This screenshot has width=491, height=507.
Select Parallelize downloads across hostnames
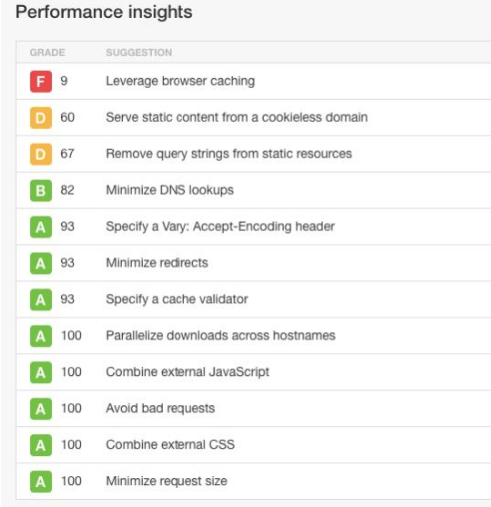[220, 335]
